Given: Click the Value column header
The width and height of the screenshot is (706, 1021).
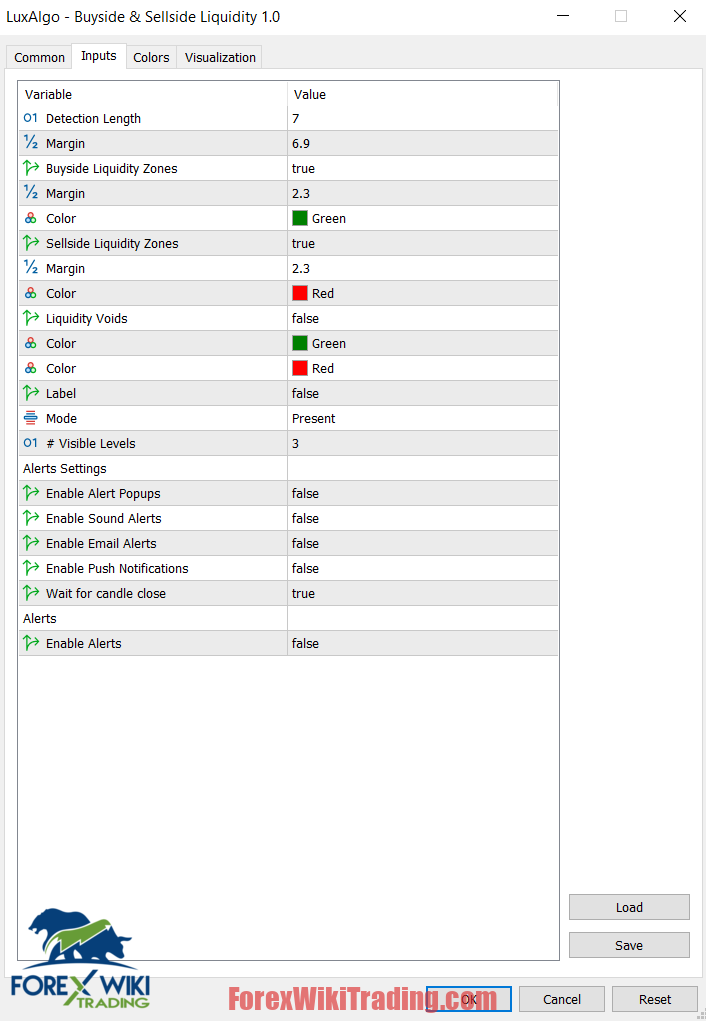Looking at the screenshot, I should [423, 94].
